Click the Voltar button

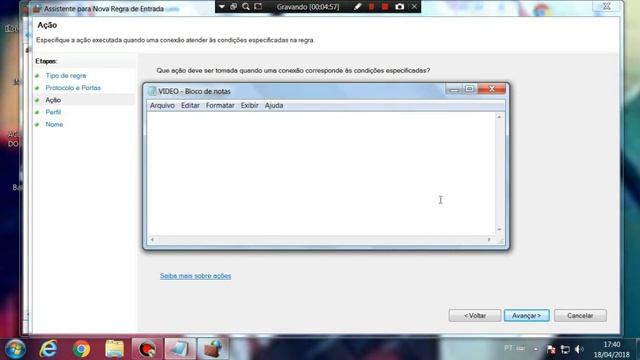click(x=475, y=316)
